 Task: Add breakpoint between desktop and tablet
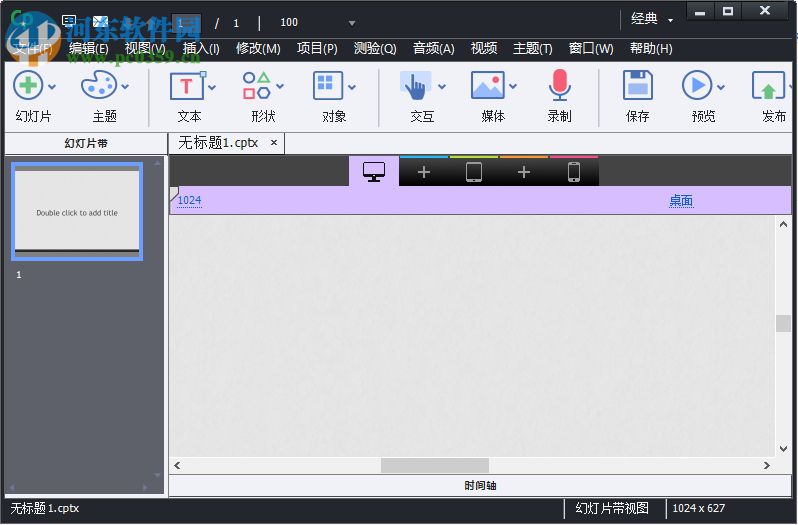click(423, 172)
